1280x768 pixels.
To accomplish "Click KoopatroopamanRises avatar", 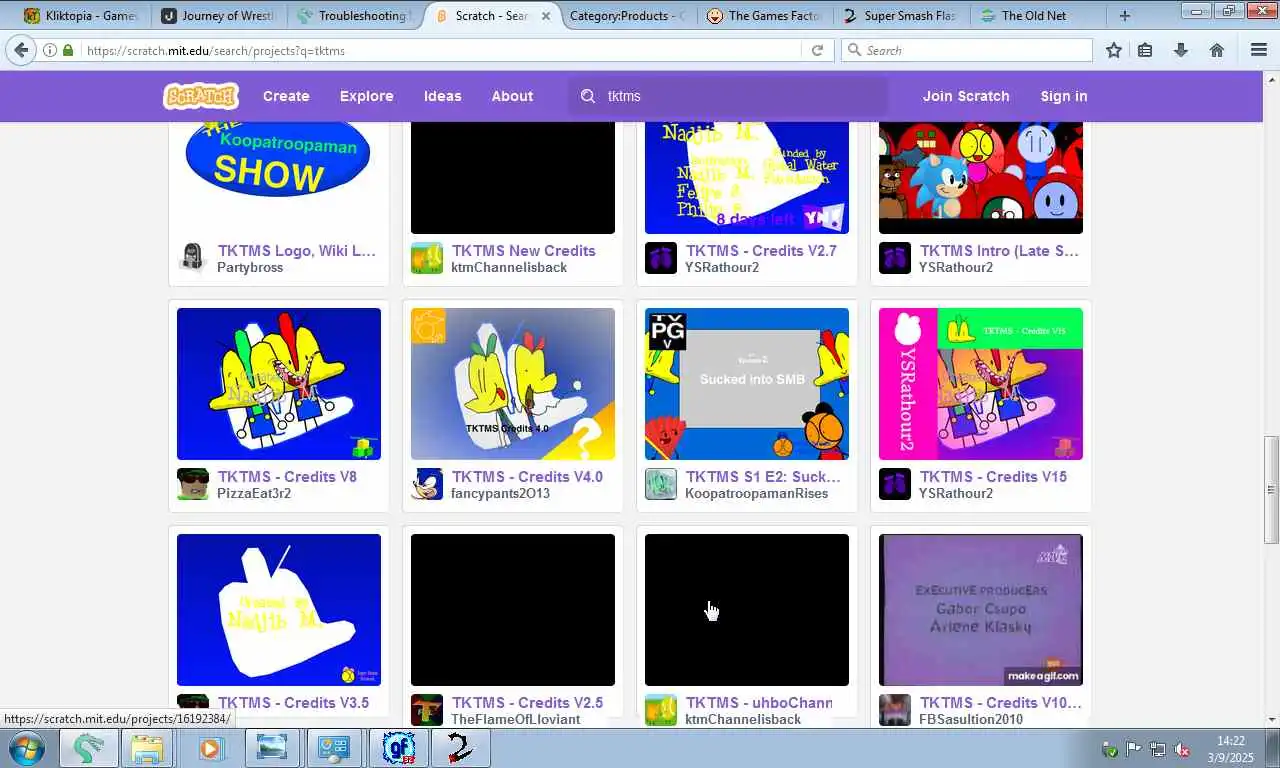I will 661,484.
